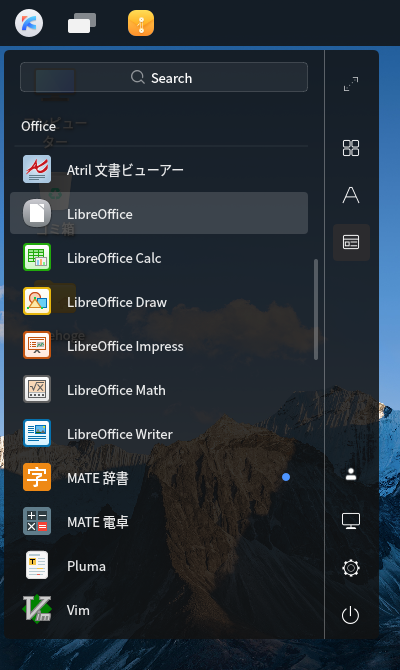
Task: Click the LibreOffice Math icon
Action: pyautogui.click(x=37, y=389)
